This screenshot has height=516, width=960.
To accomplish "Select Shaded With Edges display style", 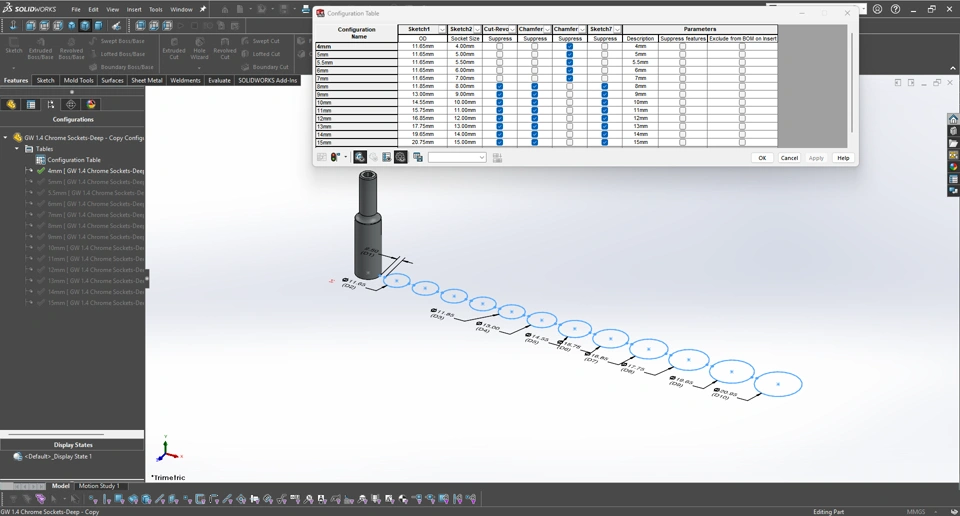I will point(85,26).
